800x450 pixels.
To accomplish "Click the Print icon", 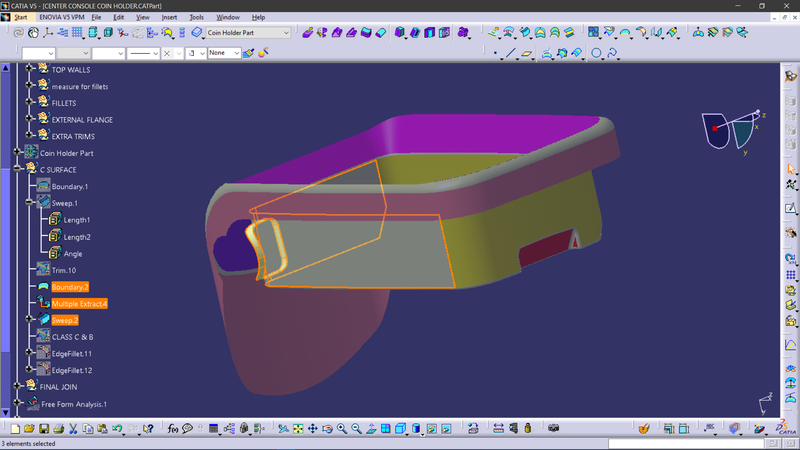I will coord(58,429).
